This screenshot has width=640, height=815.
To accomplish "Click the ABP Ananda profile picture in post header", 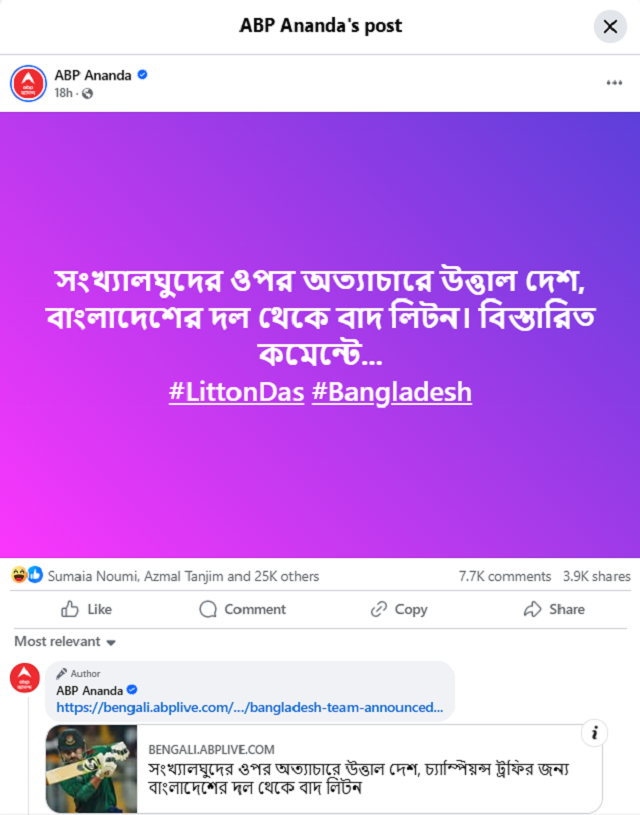I will point(28,83).
